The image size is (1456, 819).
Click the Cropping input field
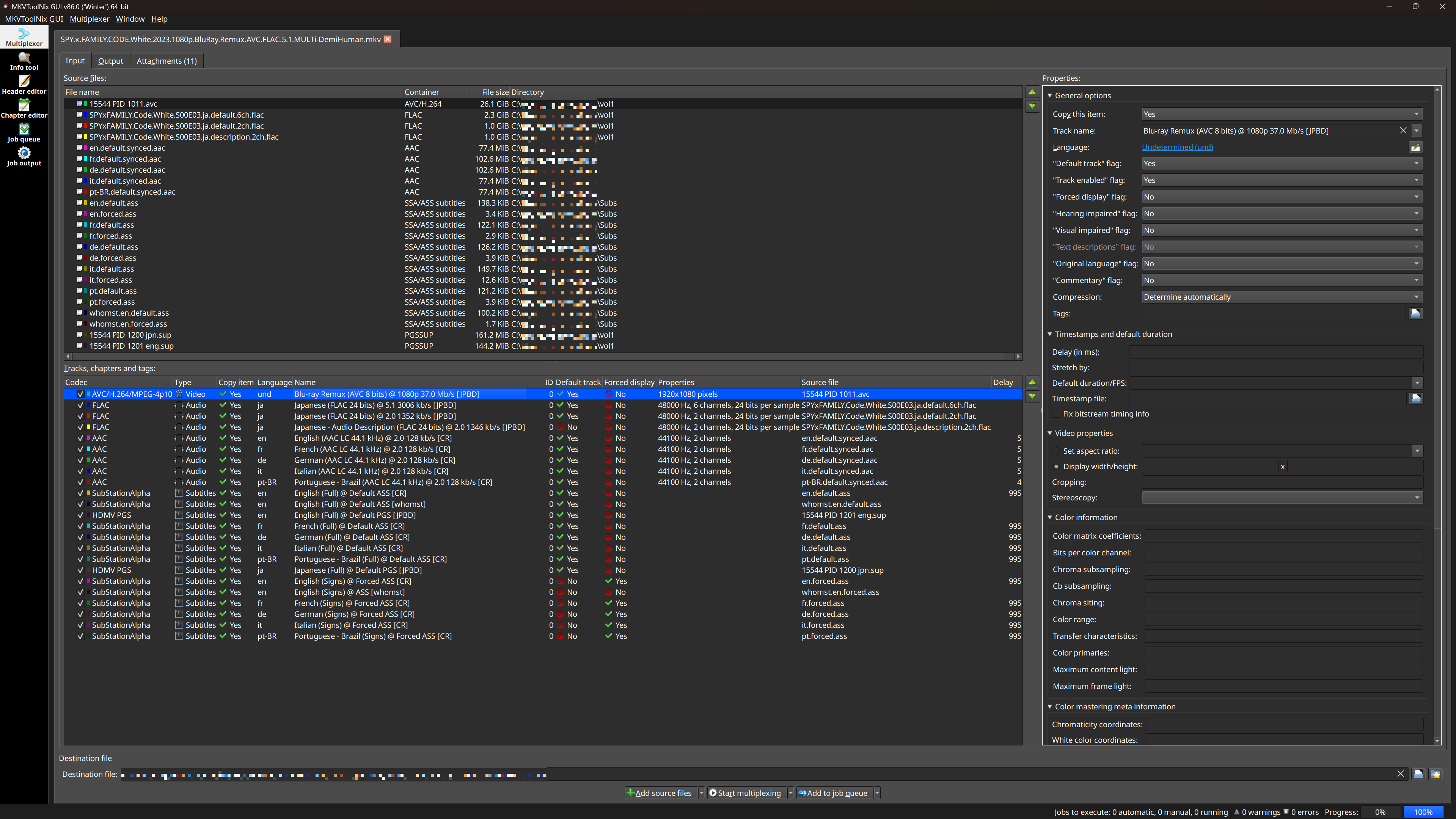pos(1282,482)
